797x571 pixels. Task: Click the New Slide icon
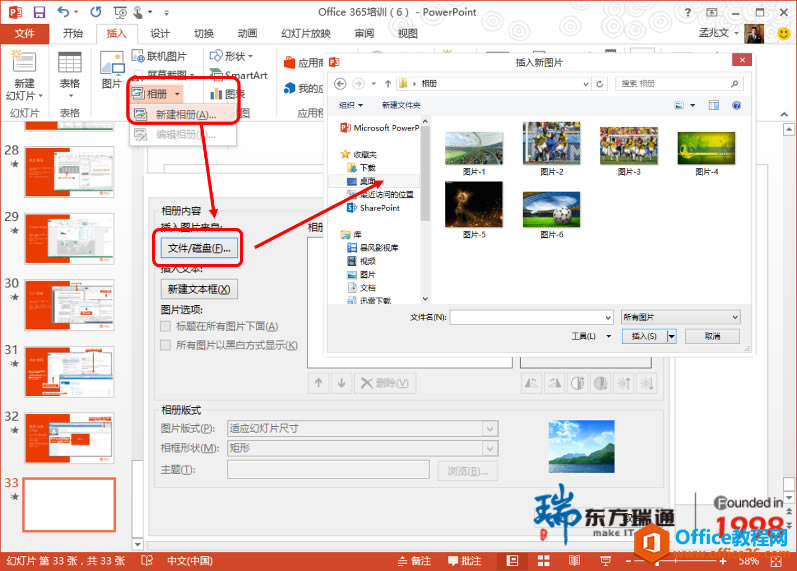[x=24, y=63]
